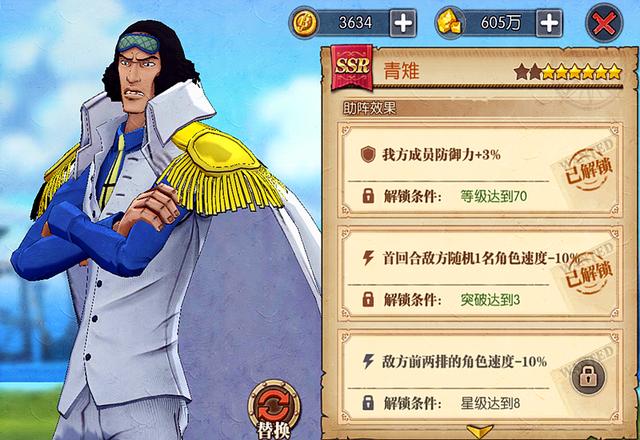The width and height of the screenshot is (640, 440).
Task: Click the gold nugget currency icon
Action: coord(449,23)
